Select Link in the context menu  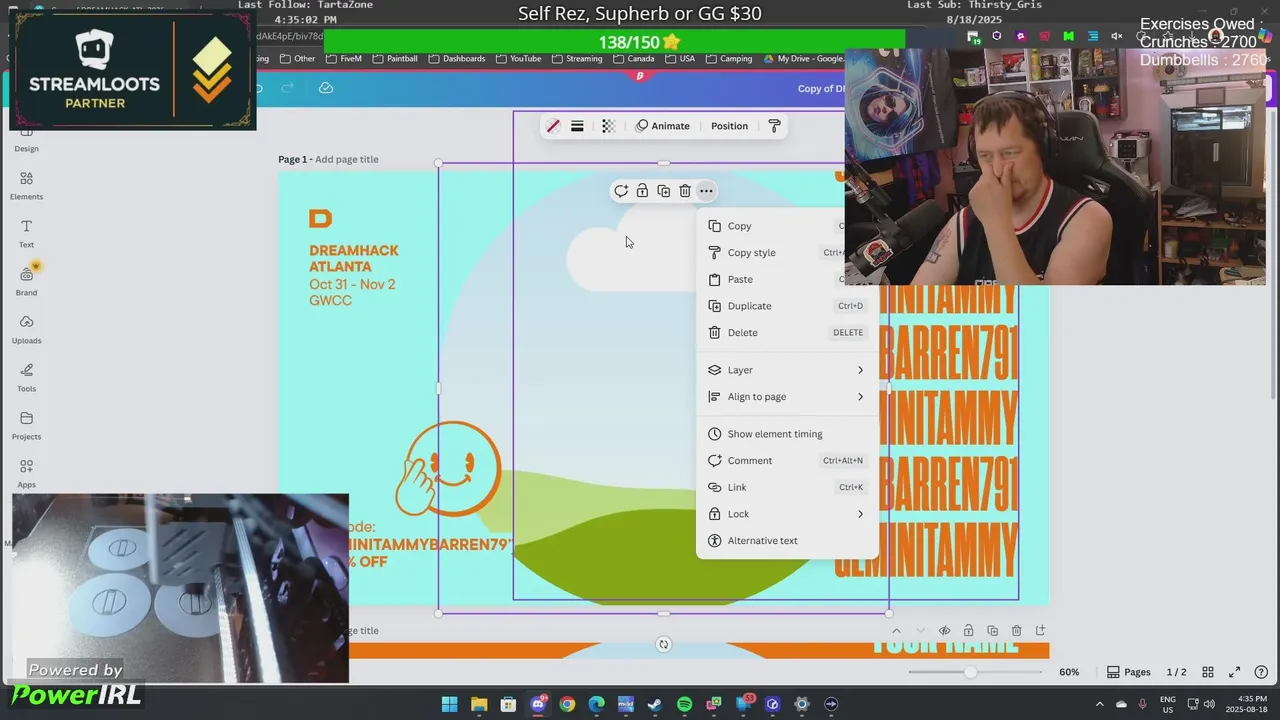tap(787, 487)
